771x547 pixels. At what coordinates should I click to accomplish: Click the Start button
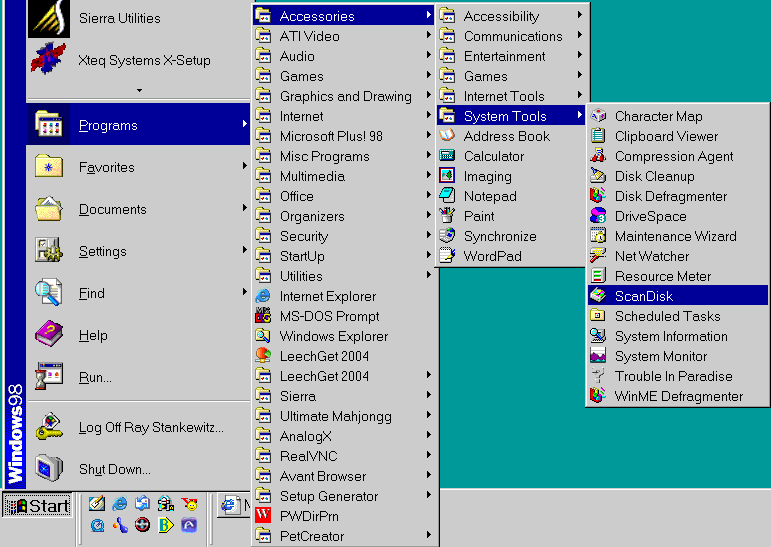click(x=37, y=505)
